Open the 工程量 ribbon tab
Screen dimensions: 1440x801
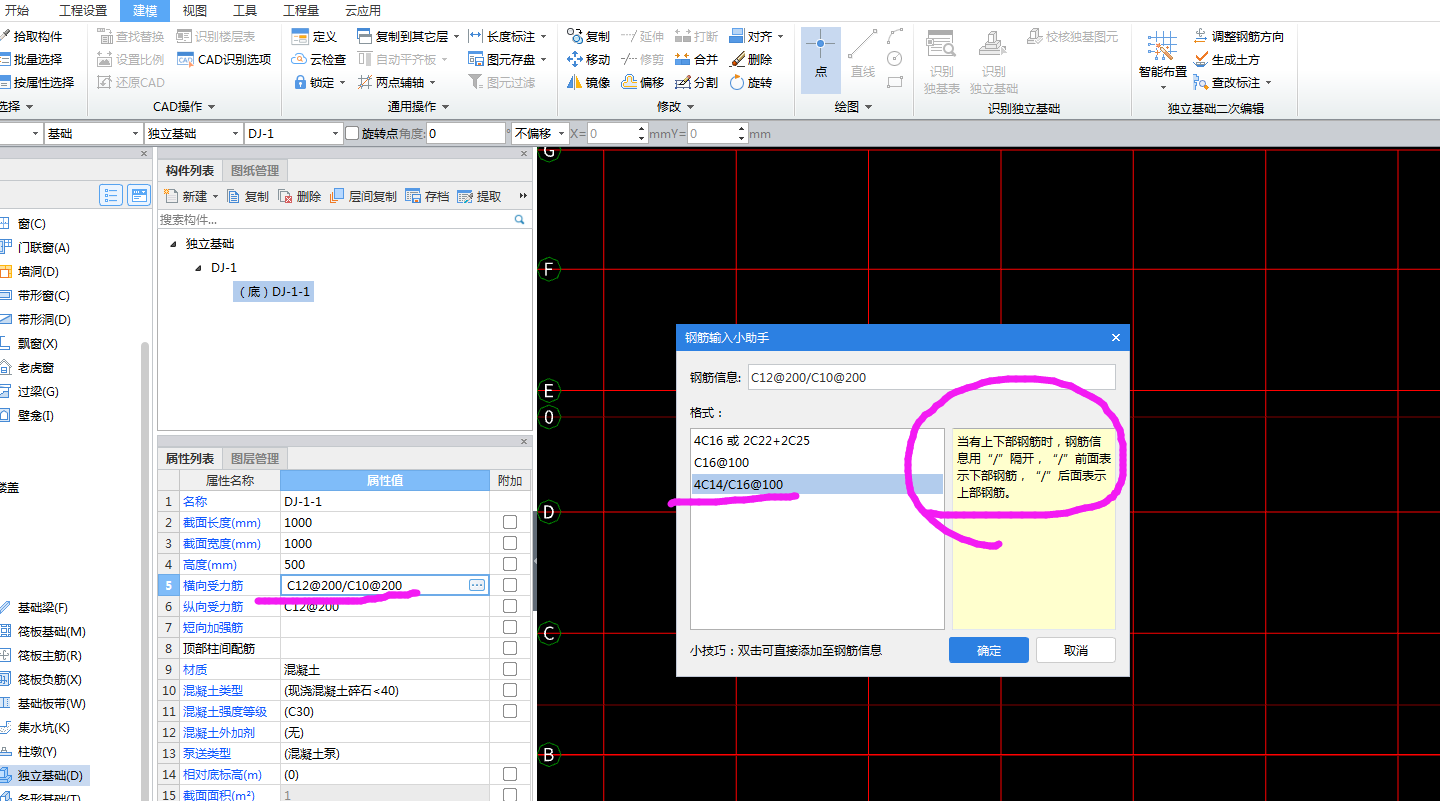[300, 11]
